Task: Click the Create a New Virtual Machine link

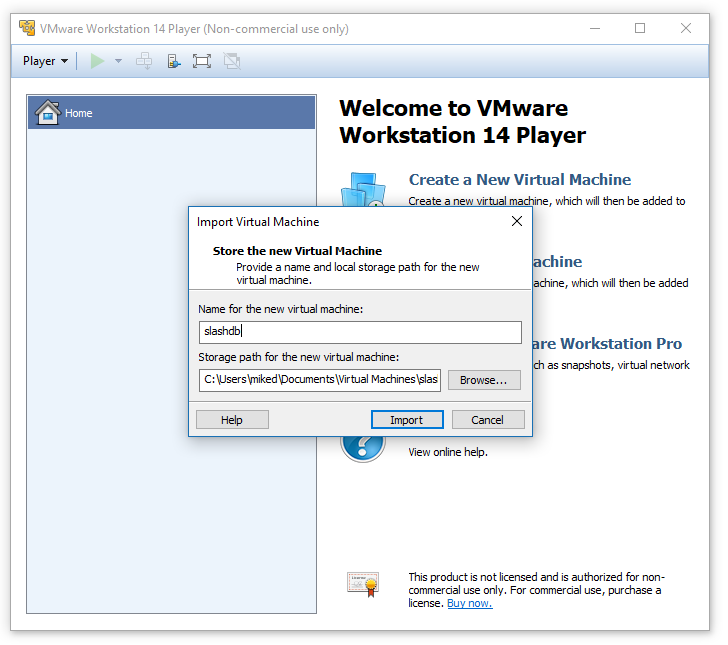Action: click(x=519, y=180)
